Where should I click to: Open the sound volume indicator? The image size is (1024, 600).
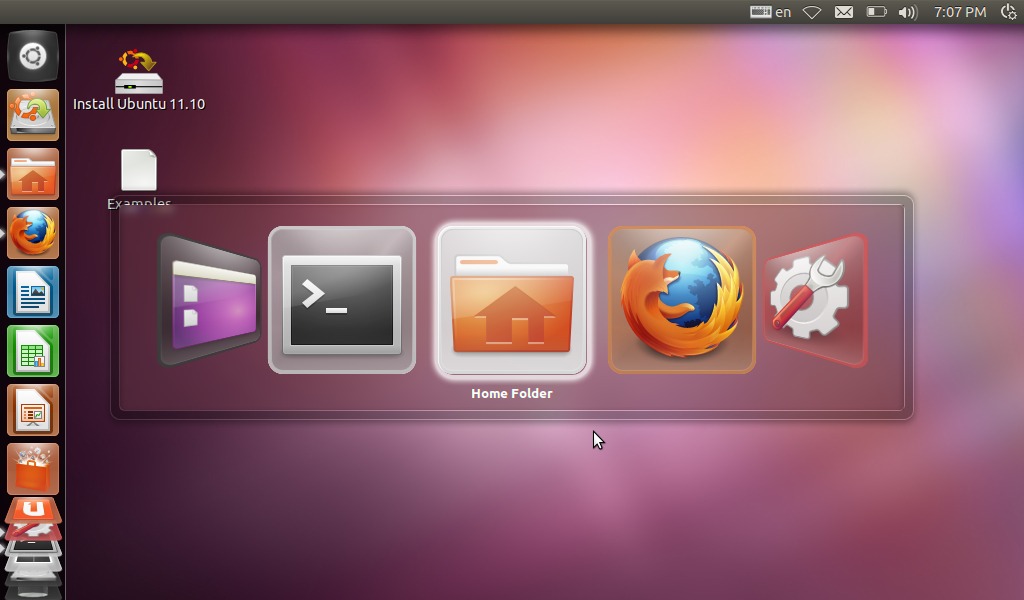tap(908, 12)
